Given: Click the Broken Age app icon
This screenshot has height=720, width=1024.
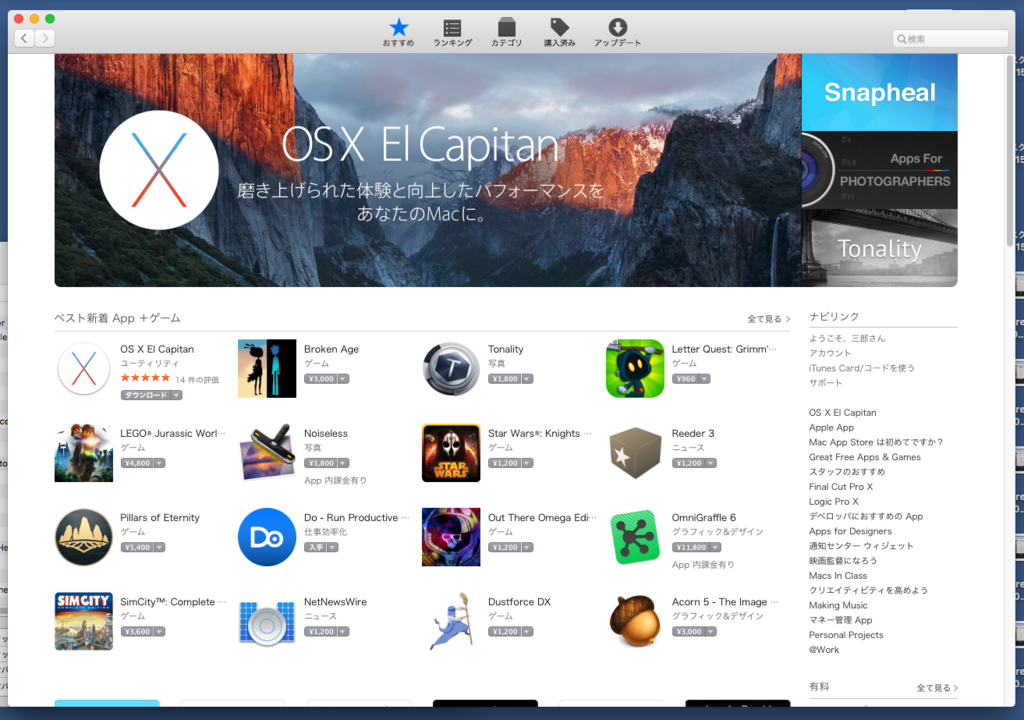Looking at the screenshot, I should pyautogui.click(x=267, y=368).
